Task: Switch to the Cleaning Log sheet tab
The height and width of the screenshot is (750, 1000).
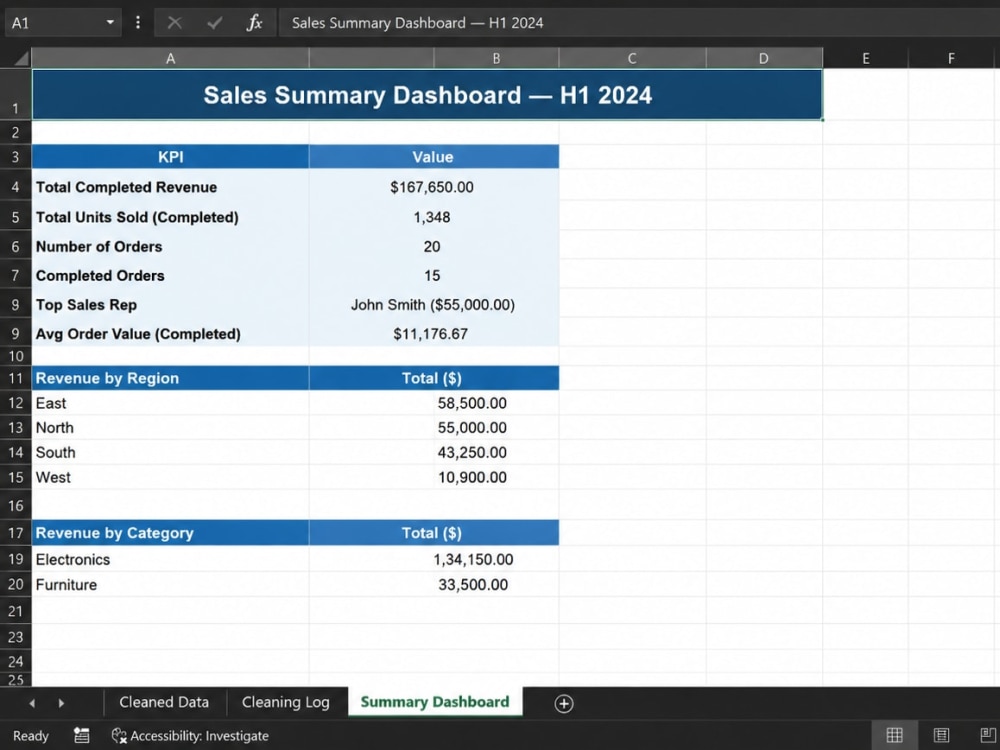Action: point(286,702)
